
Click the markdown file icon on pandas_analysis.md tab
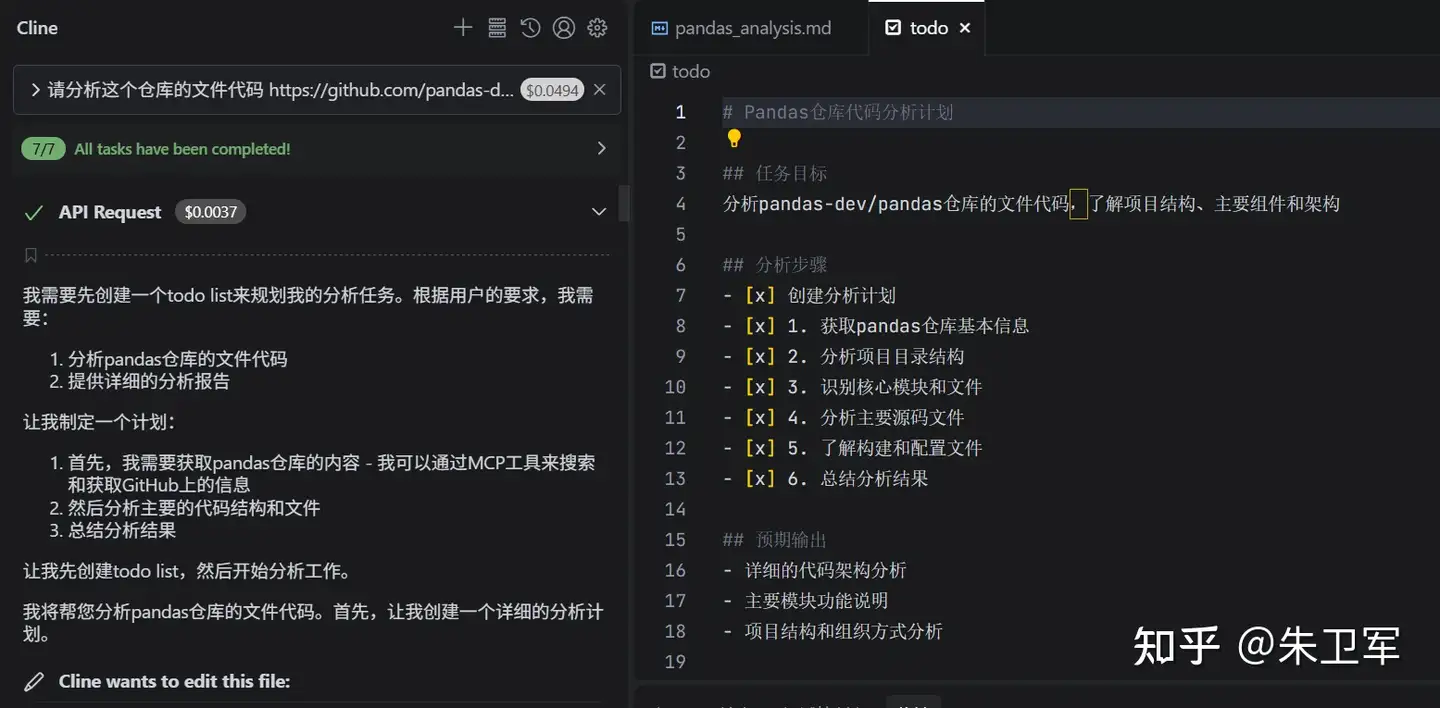coord(660,28)
